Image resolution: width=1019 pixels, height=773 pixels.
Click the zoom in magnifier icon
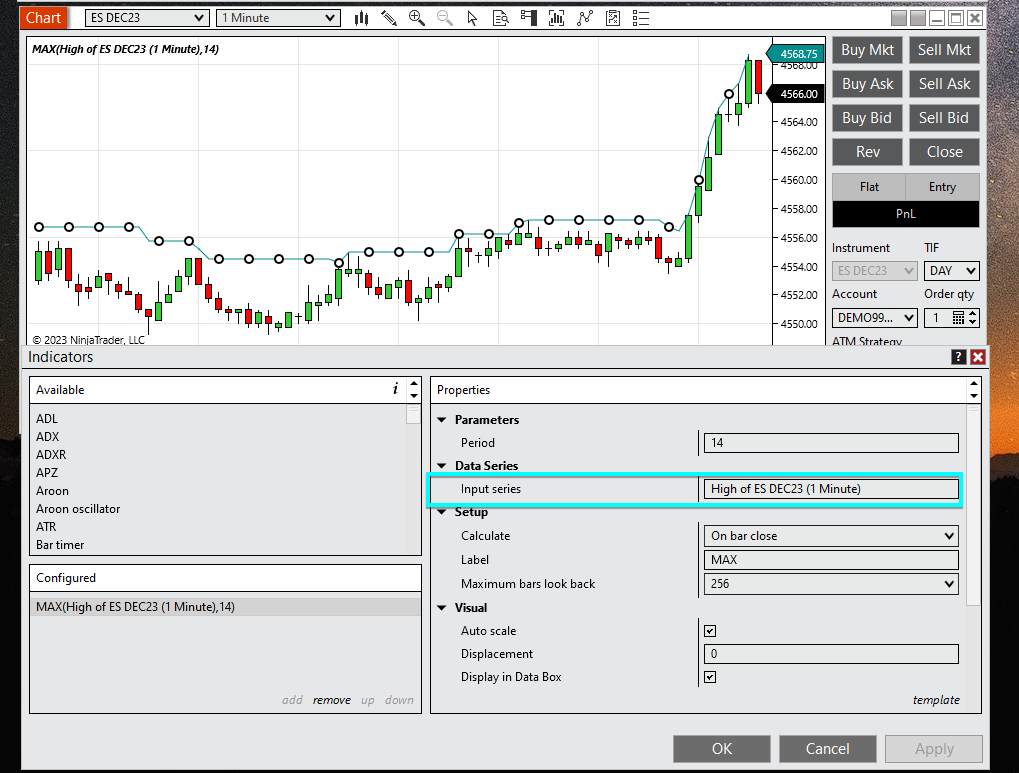[417, 18]
